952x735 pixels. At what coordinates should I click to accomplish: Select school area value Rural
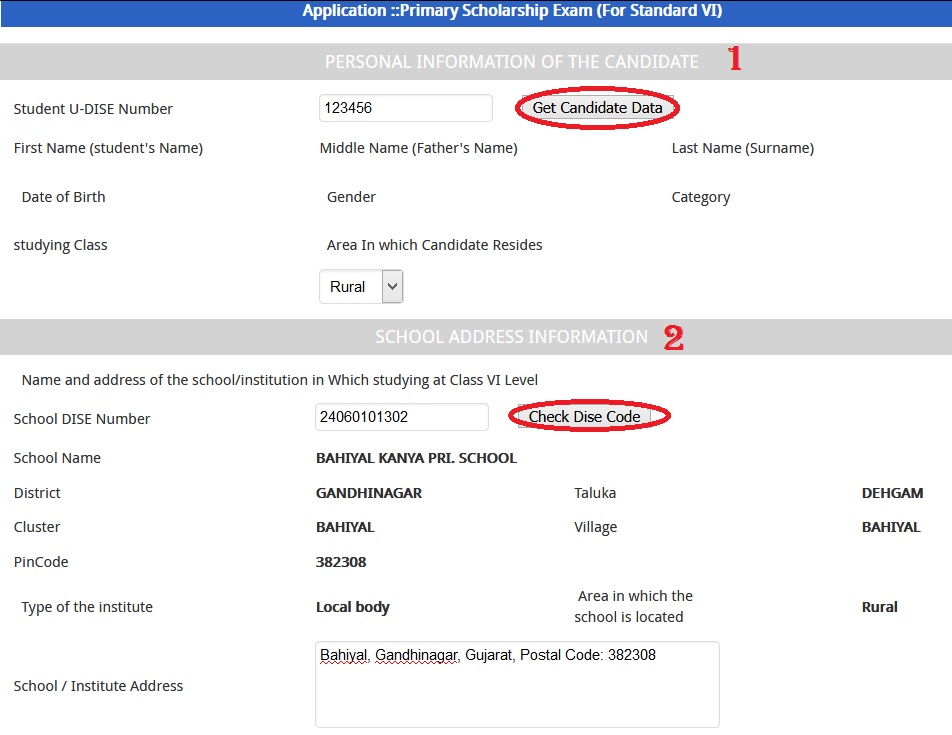879,607
